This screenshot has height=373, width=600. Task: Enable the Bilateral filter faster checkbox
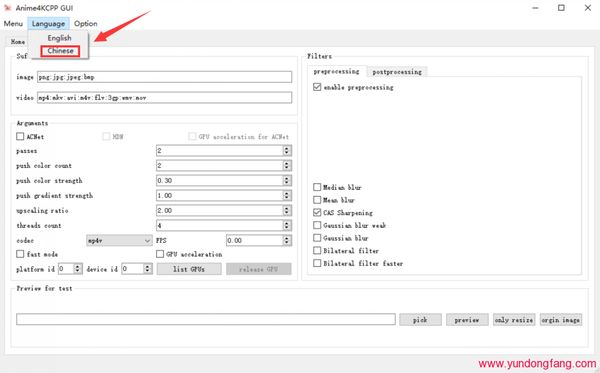[x=317, y=263]
